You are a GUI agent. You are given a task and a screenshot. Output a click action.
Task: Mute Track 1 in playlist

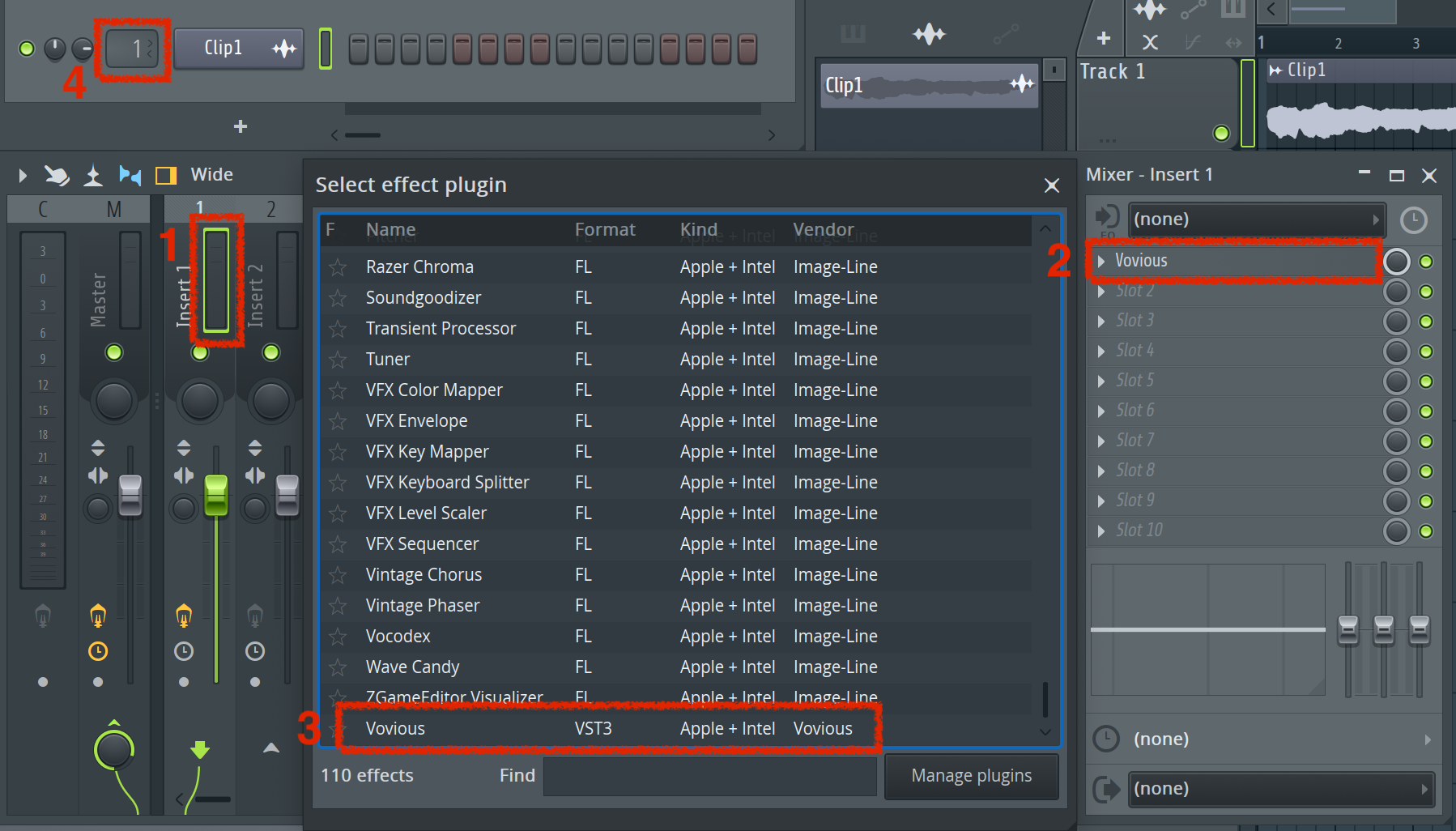coord(1221,133)
